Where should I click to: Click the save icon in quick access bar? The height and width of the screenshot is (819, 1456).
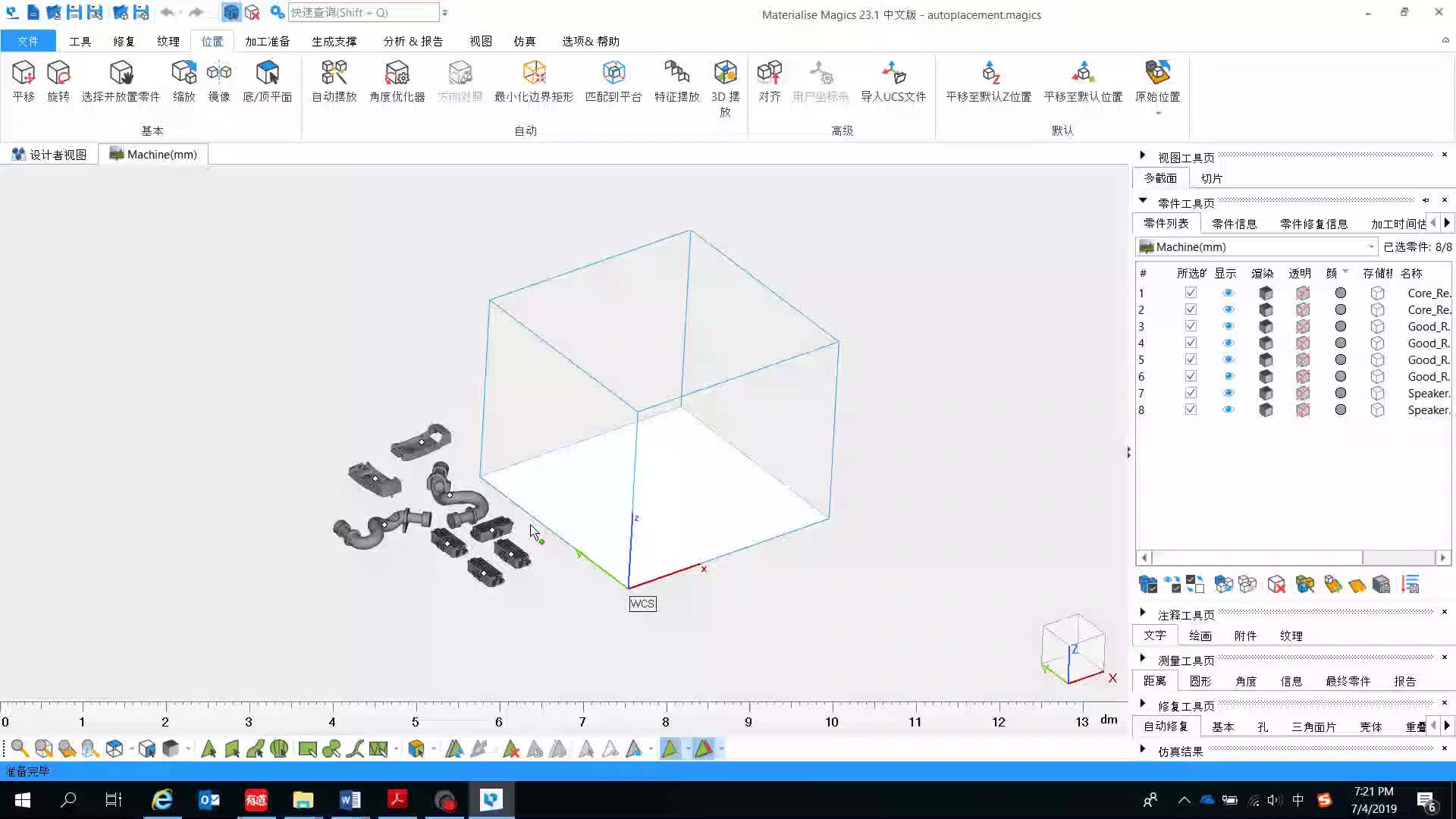click(x=74, y=12)
